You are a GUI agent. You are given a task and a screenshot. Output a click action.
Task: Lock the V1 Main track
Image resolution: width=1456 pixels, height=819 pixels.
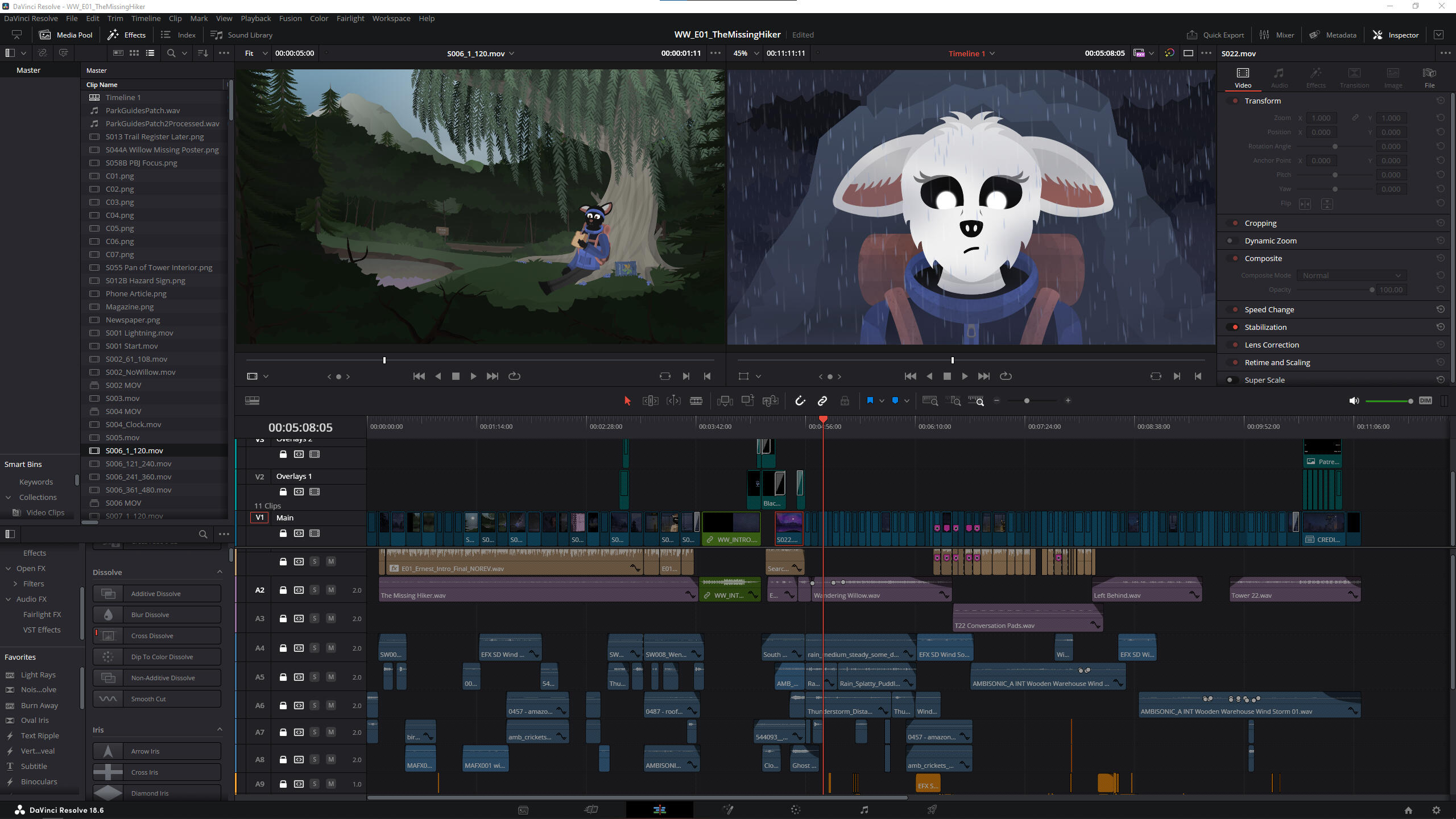283,533
